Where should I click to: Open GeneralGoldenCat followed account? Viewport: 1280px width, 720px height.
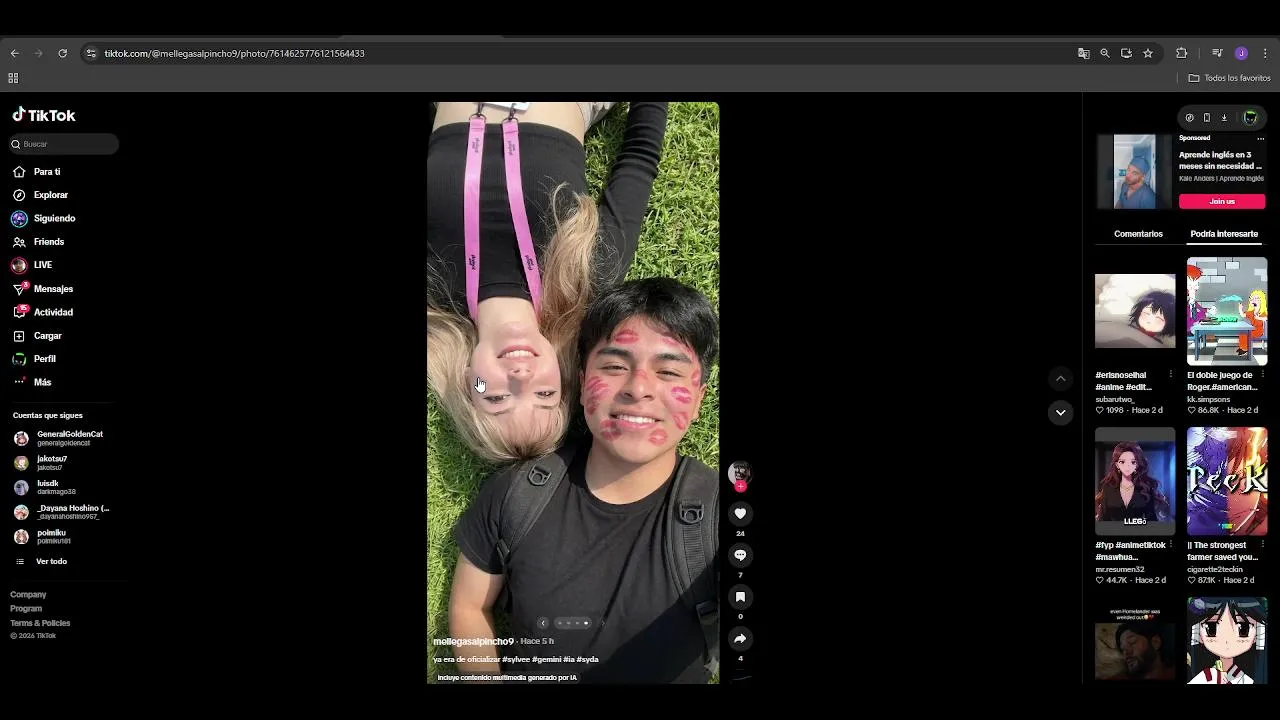click(58, 438)
